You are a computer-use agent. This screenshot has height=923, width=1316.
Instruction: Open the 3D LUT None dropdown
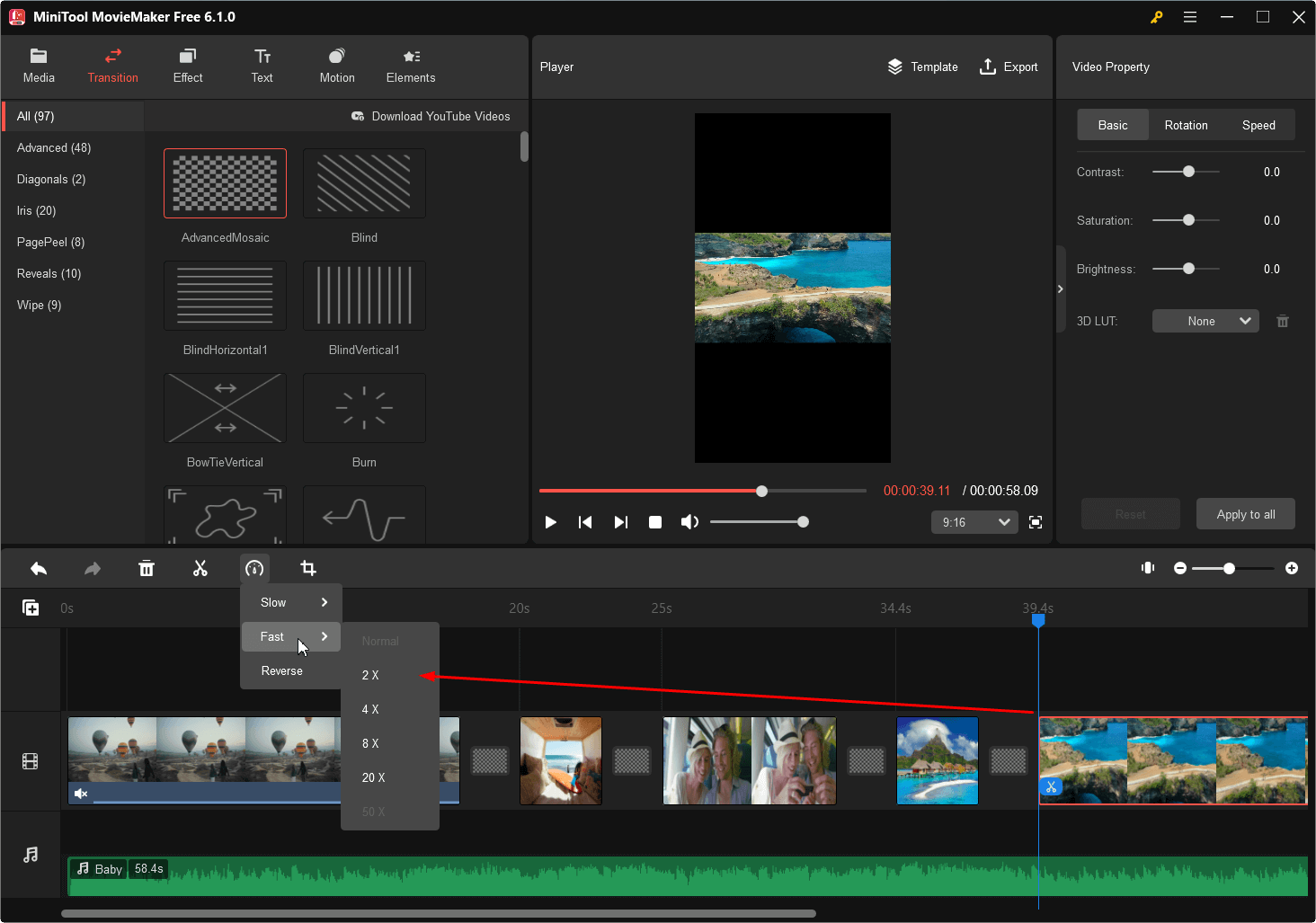pyautogui.click(x=1205, y=321)
